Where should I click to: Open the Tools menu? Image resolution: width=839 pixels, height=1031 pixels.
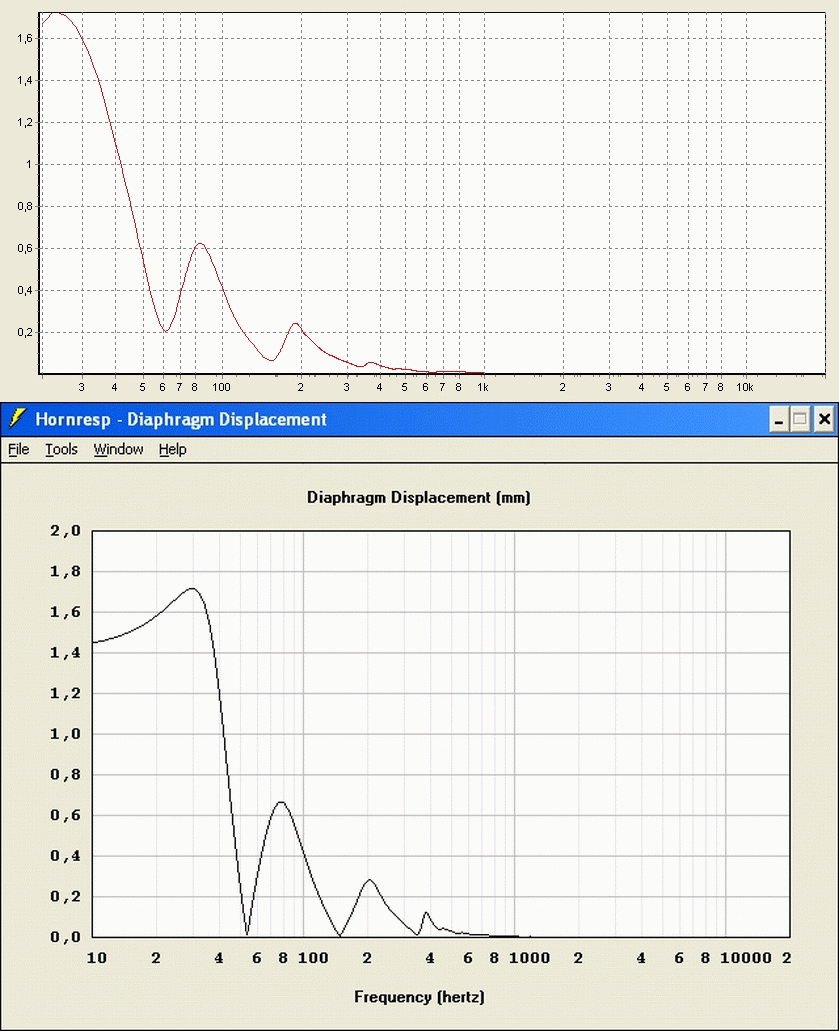61,449
